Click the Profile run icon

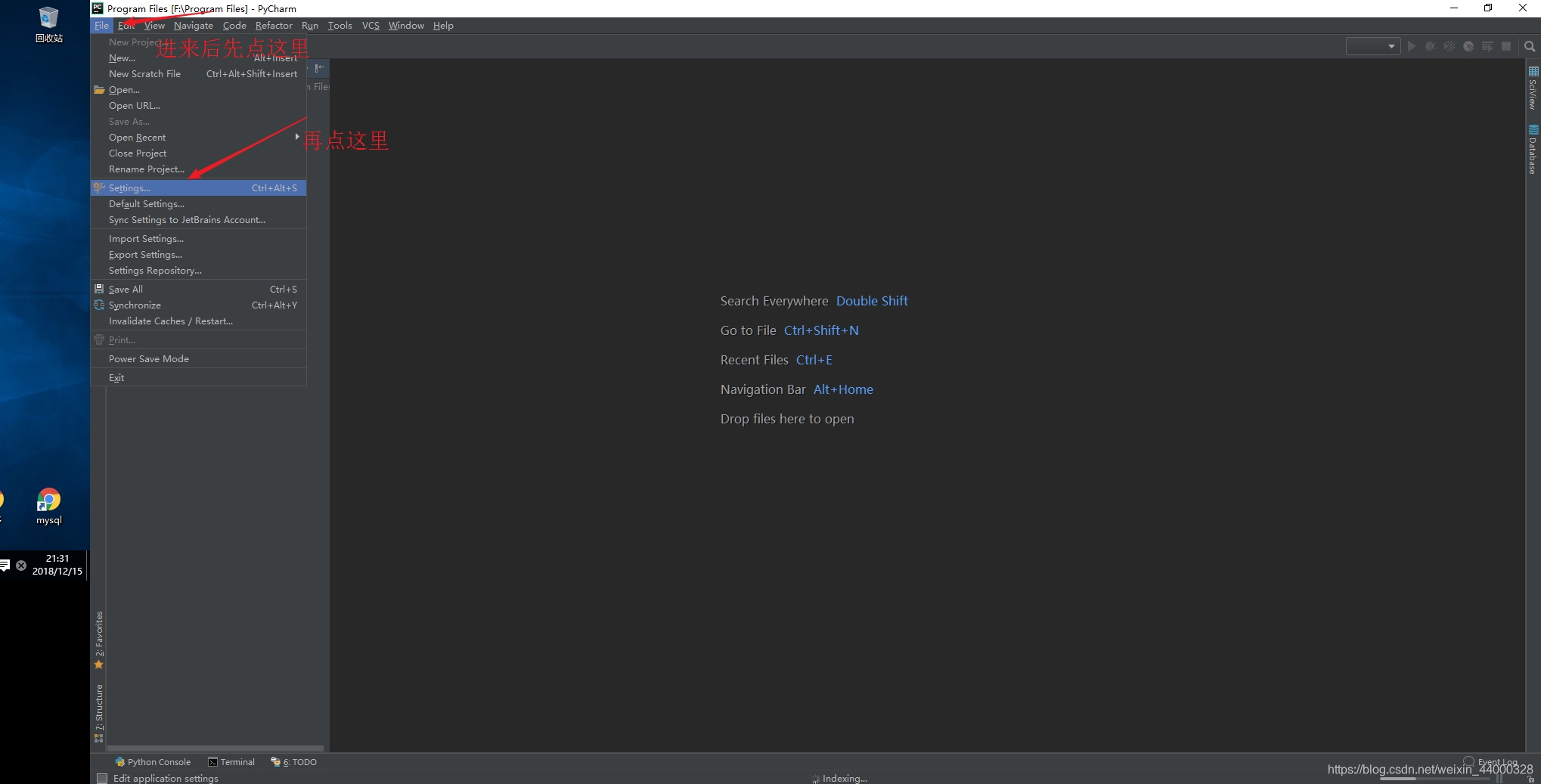pos(1468,46)
